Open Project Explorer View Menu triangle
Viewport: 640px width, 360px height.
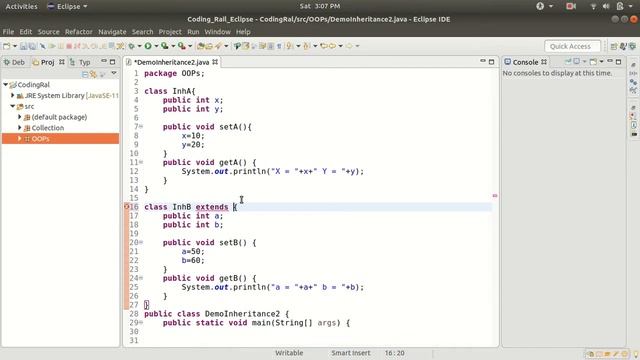(x=114, y=73)
